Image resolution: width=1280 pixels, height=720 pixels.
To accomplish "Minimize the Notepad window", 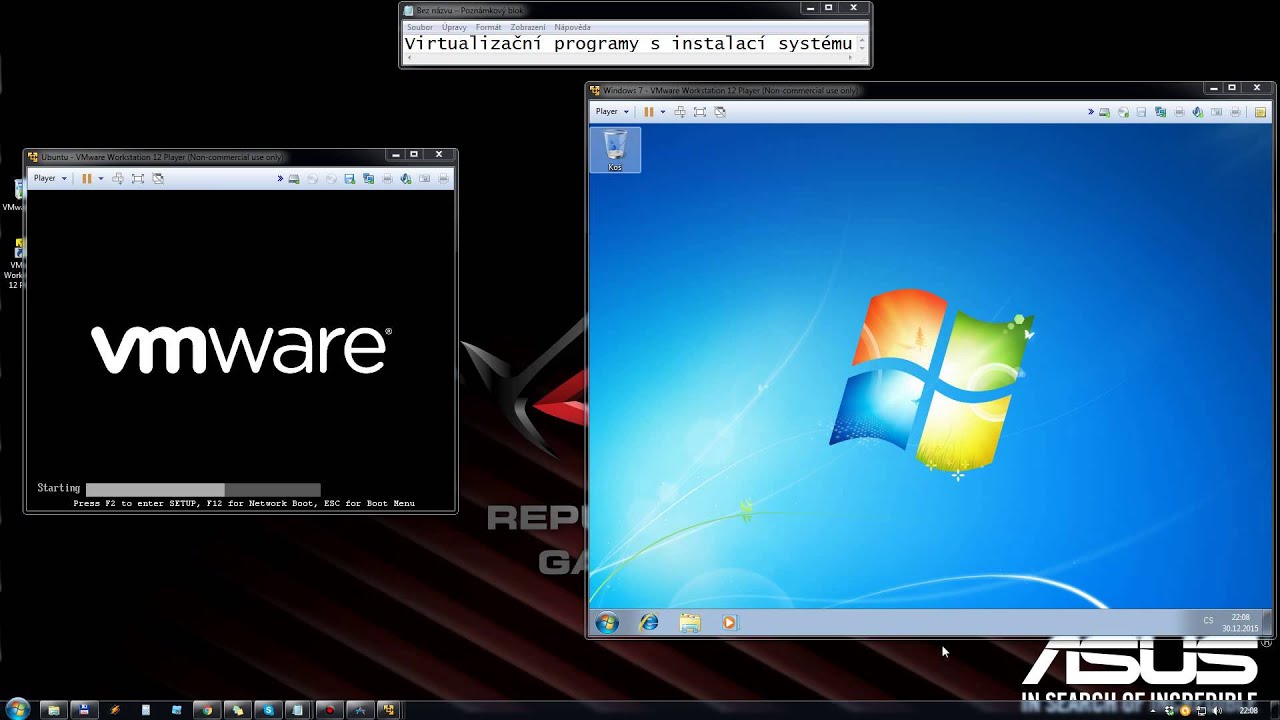I will point(809,8).
